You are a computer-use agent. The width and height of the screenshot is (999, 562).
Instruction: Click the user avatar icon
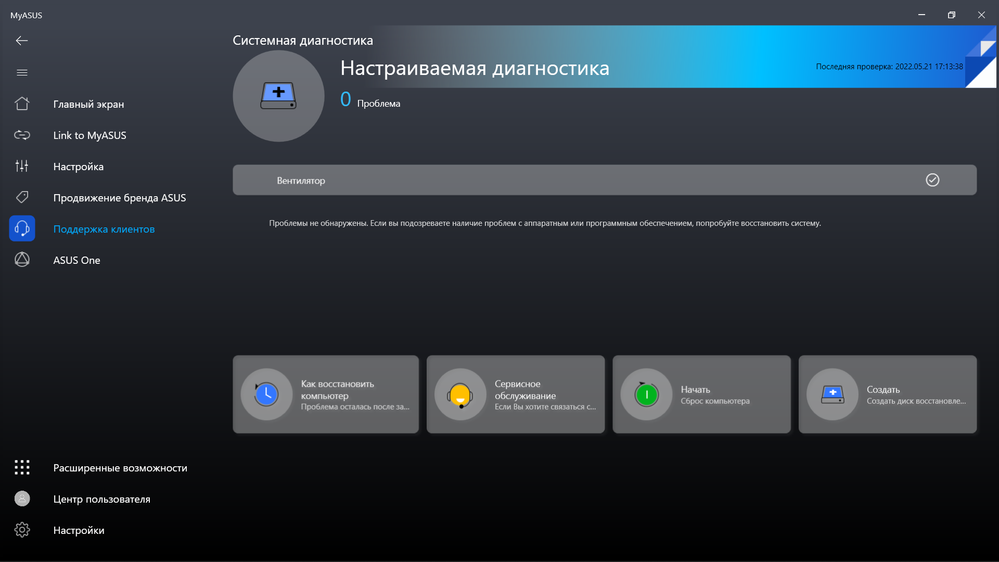[x=22, y=499]
